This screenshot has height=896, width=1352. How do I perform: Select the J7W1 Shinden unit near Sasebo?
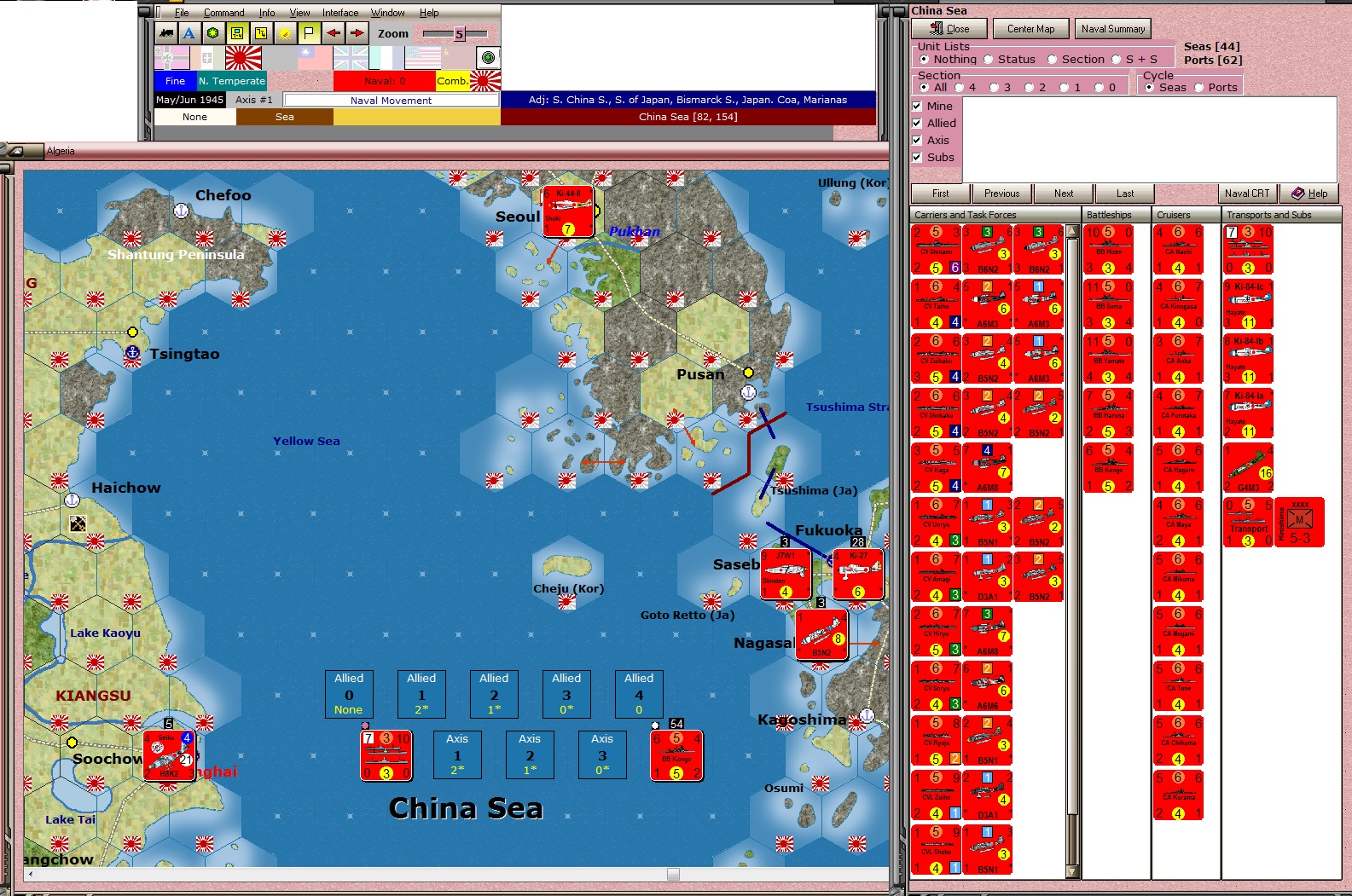click(786, 574)
